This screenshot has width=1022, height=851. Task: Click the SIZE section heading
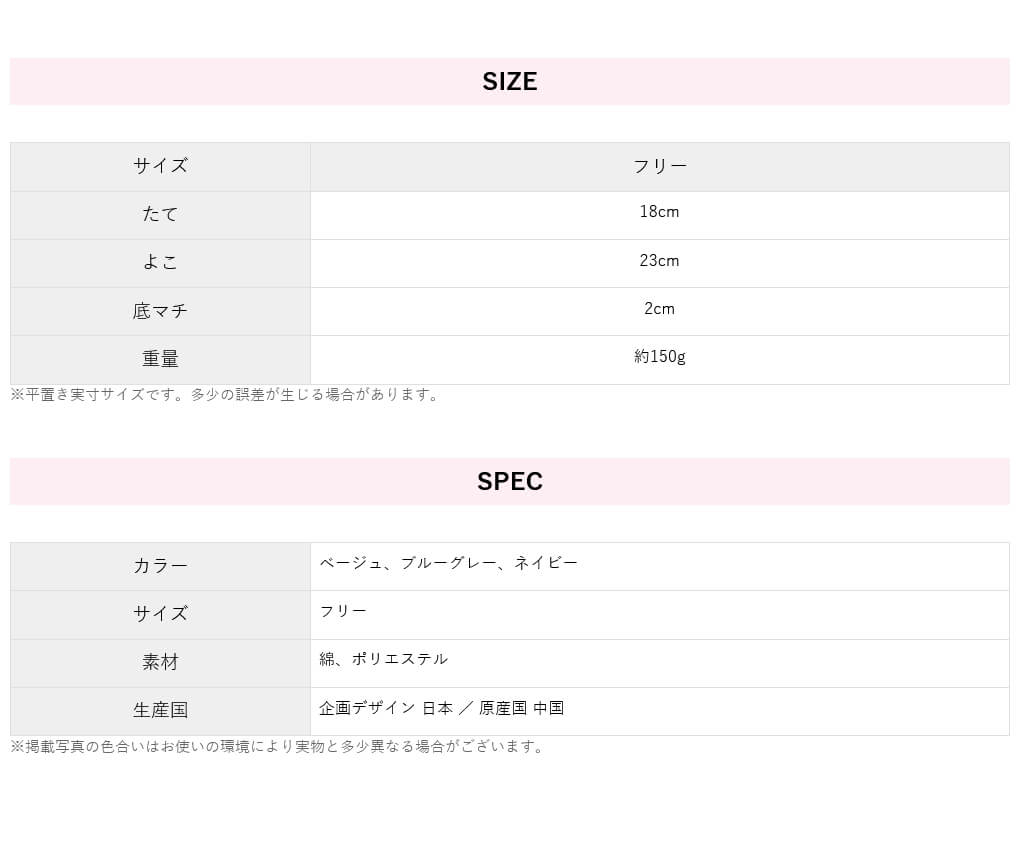click(510, 82)
